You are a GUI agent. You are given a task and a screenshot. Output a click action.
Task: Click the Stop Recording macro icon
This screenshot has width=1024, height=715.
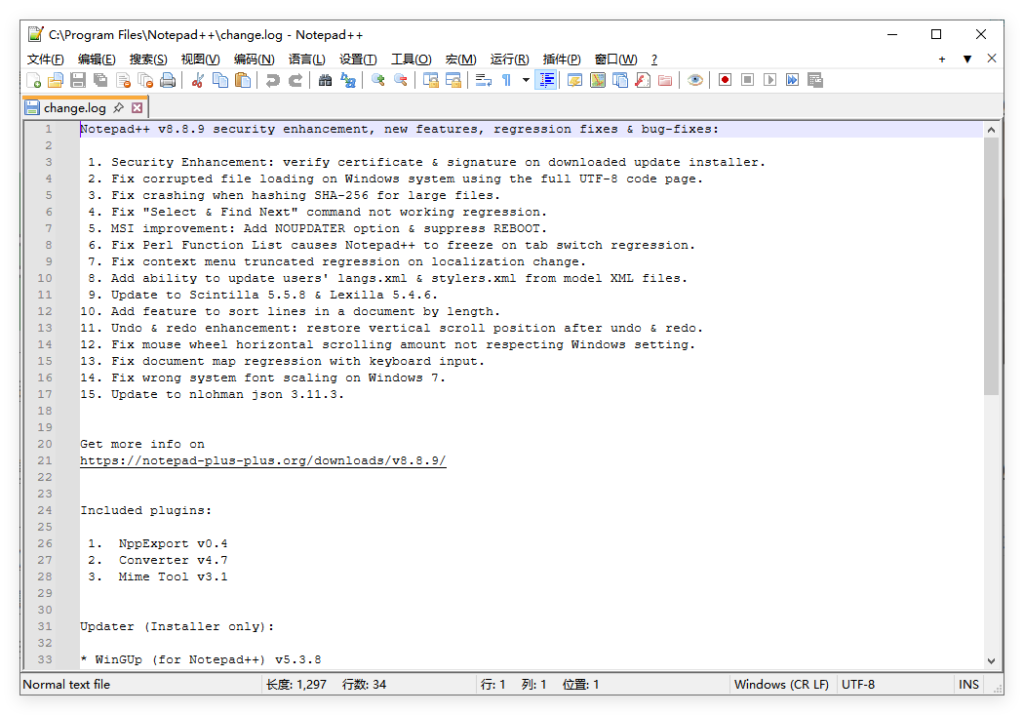coord(748,80)
